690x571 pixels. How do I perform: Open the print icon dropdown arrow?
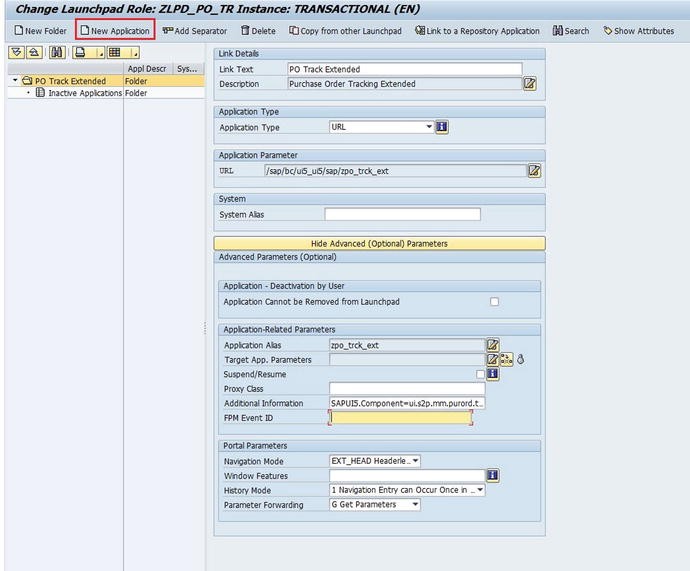click(101, 53)
